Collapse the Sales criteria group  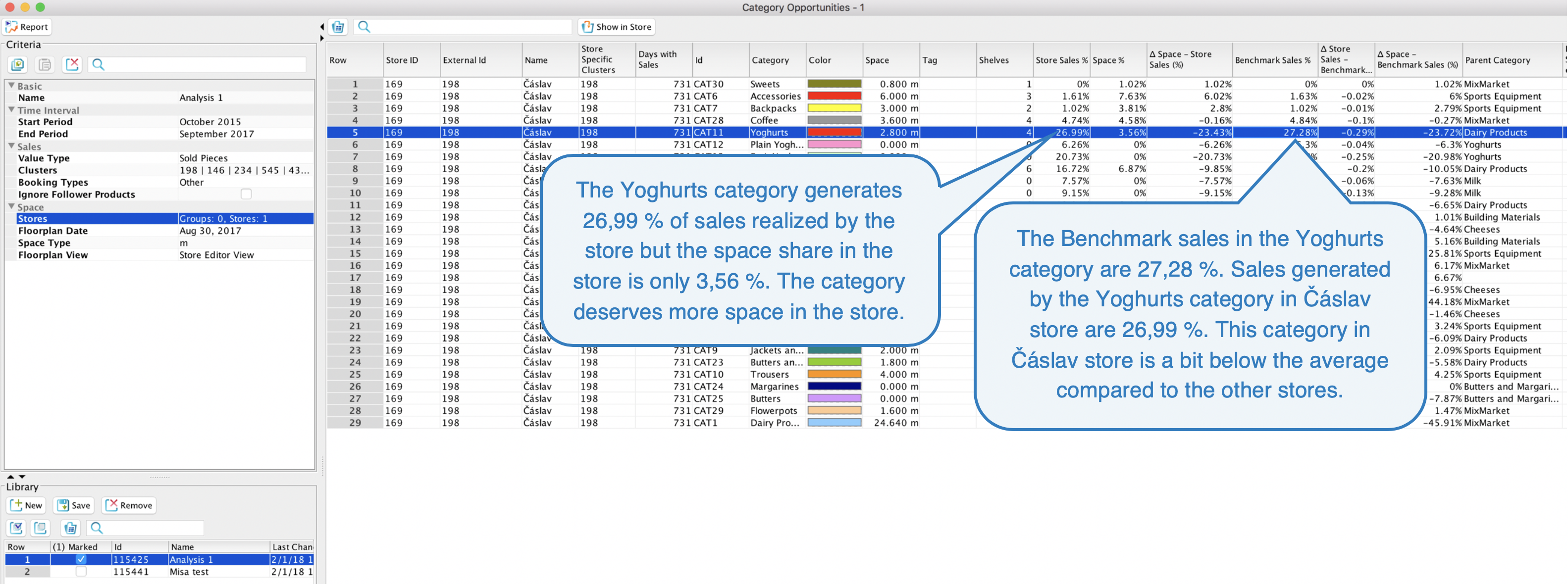tap(11, 146)
